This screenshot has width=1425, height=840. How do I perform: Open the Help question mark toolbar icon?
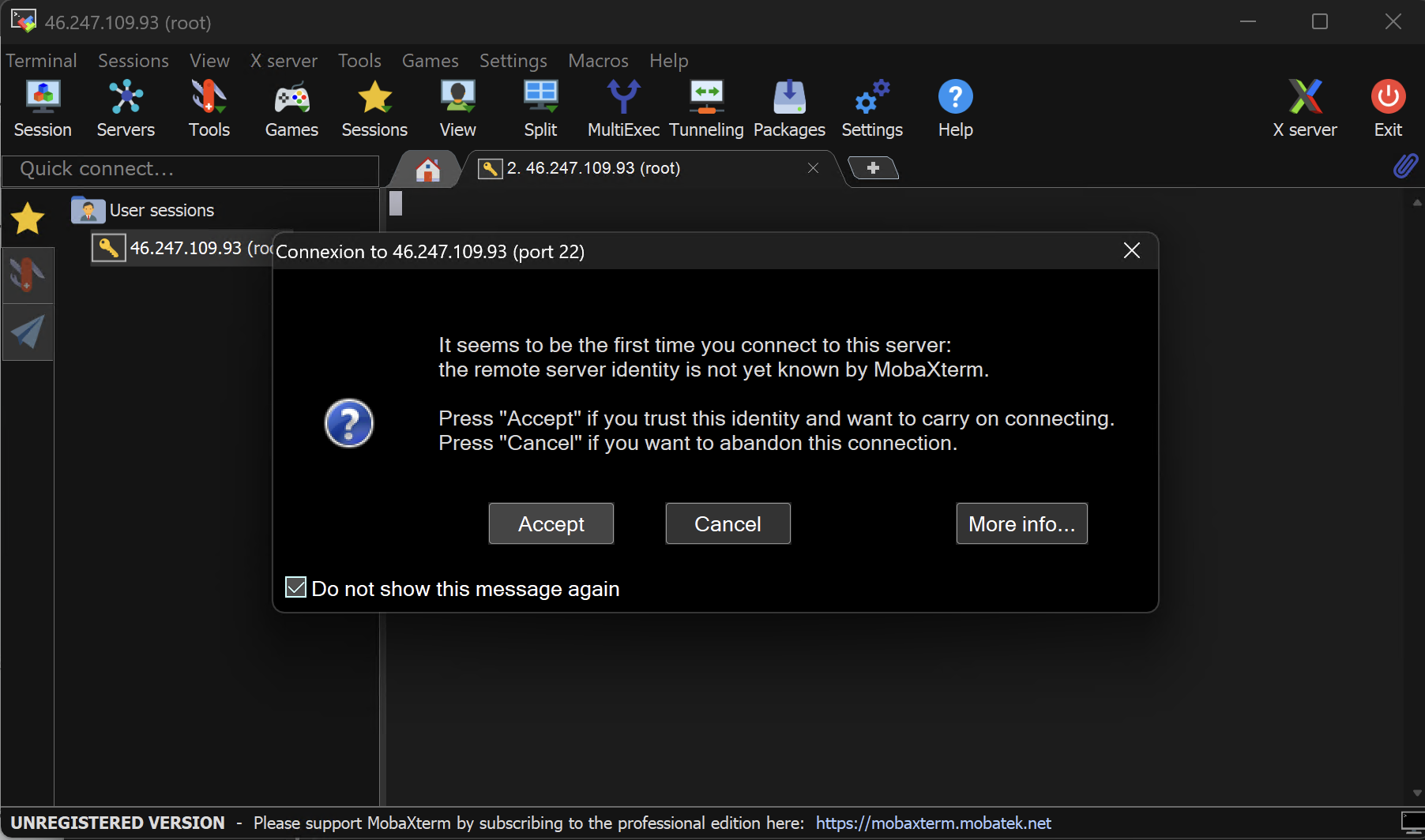pyautogui.click(x=955, y=109)
